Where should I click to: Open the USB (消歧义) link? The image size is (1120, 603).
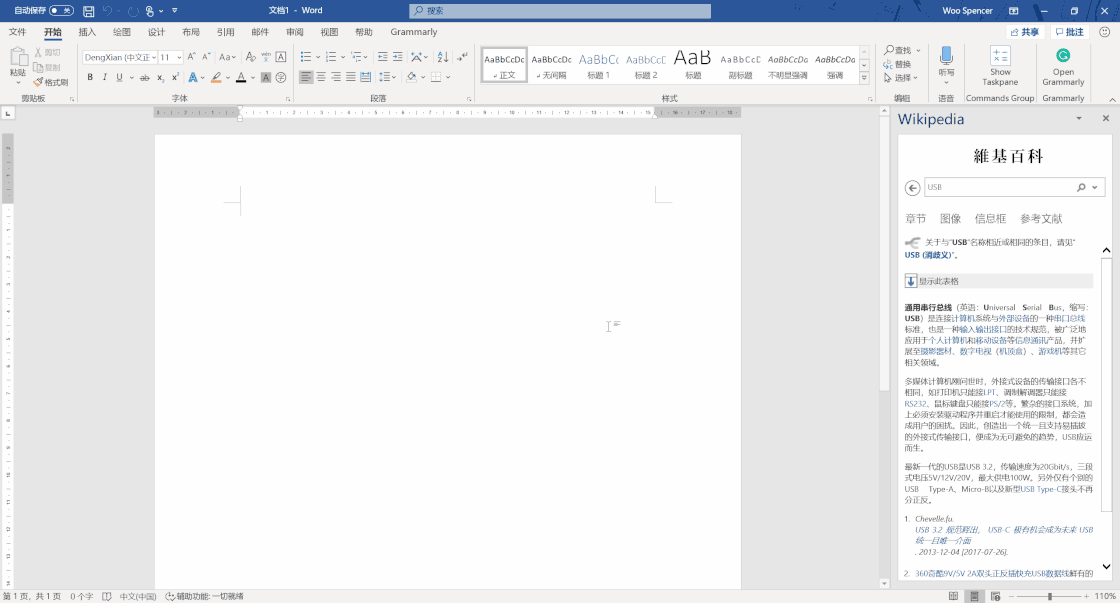[930, 255]
